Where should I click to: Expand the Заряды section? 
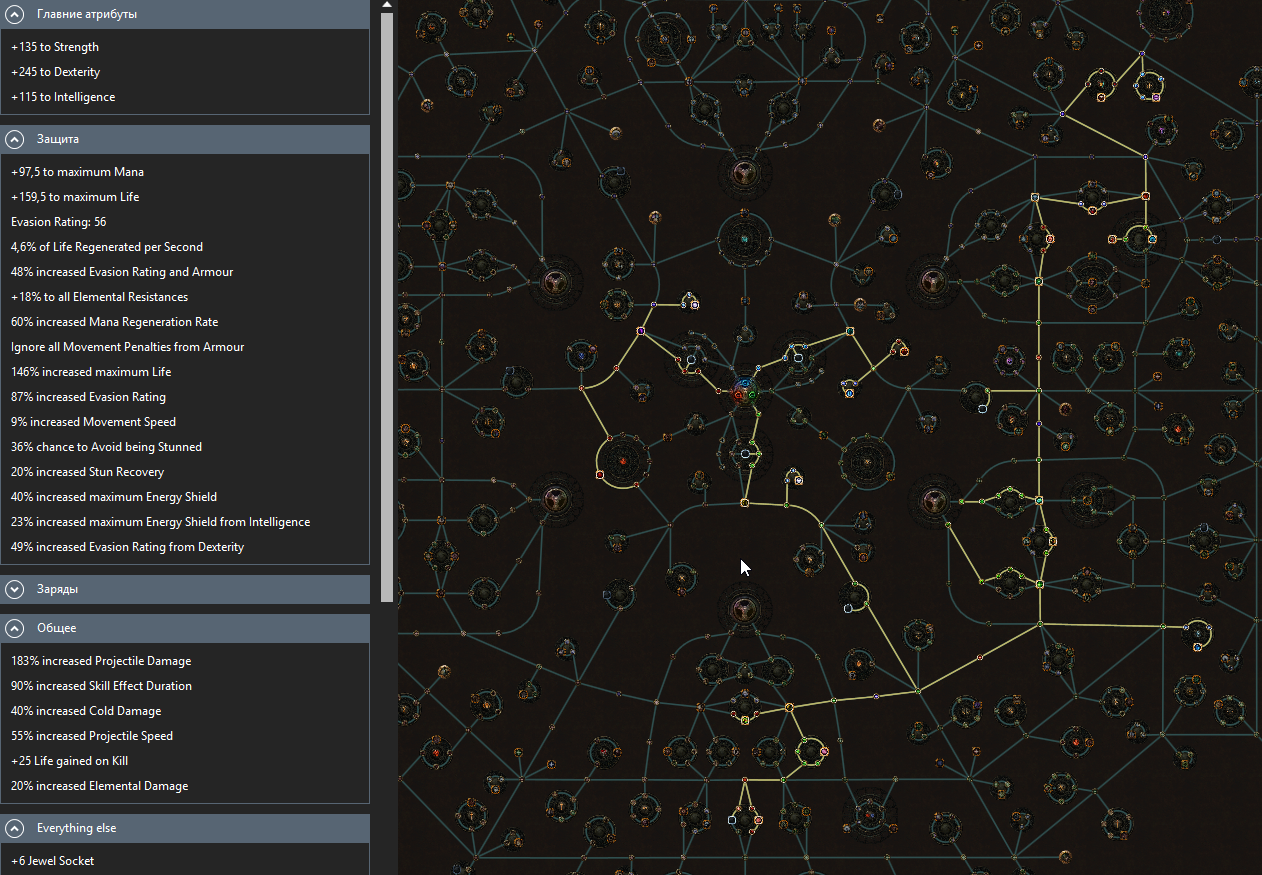pos(15,589)
